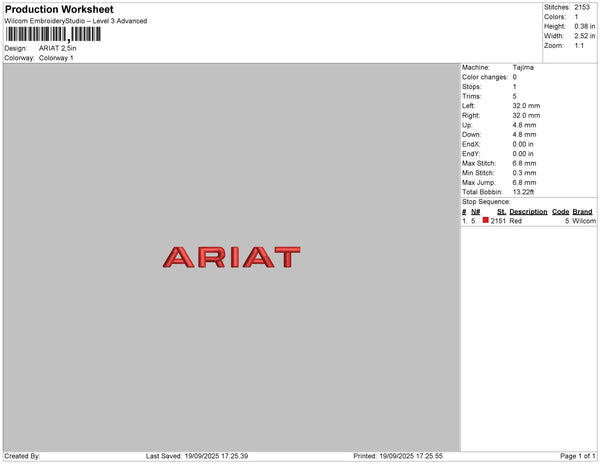Click the Description column header
This screenshot has width=600, height=464.
[528, 212]
